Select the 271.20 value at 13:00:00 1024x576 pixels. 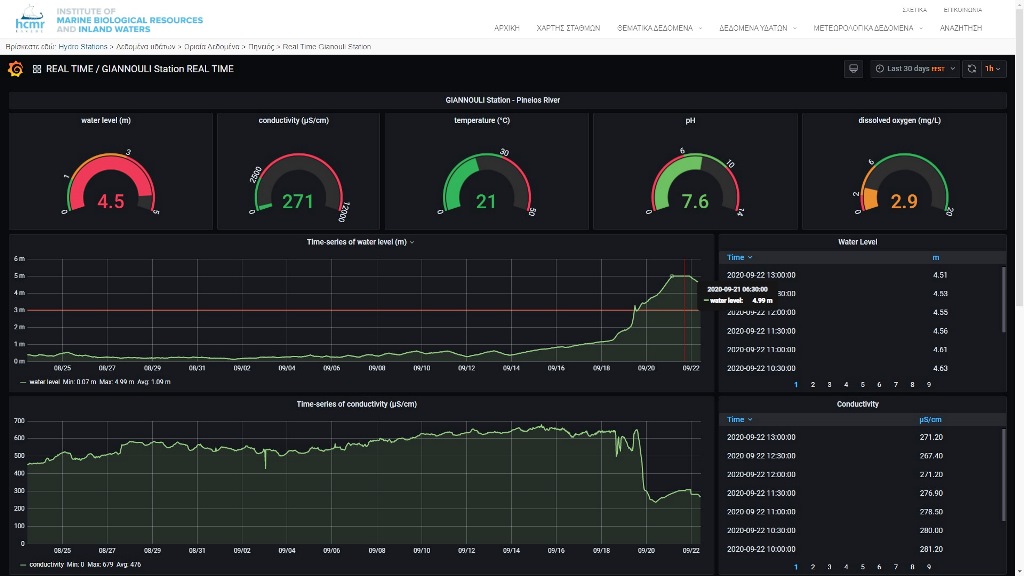point(931,437)
